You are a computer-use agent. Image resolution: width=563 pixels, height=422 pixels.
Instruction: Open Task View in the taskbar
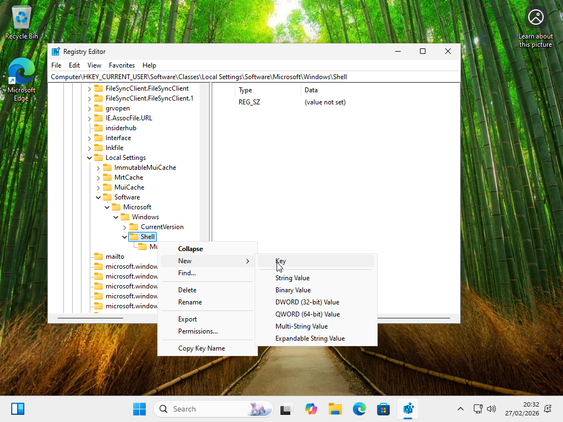pos(285,409)
